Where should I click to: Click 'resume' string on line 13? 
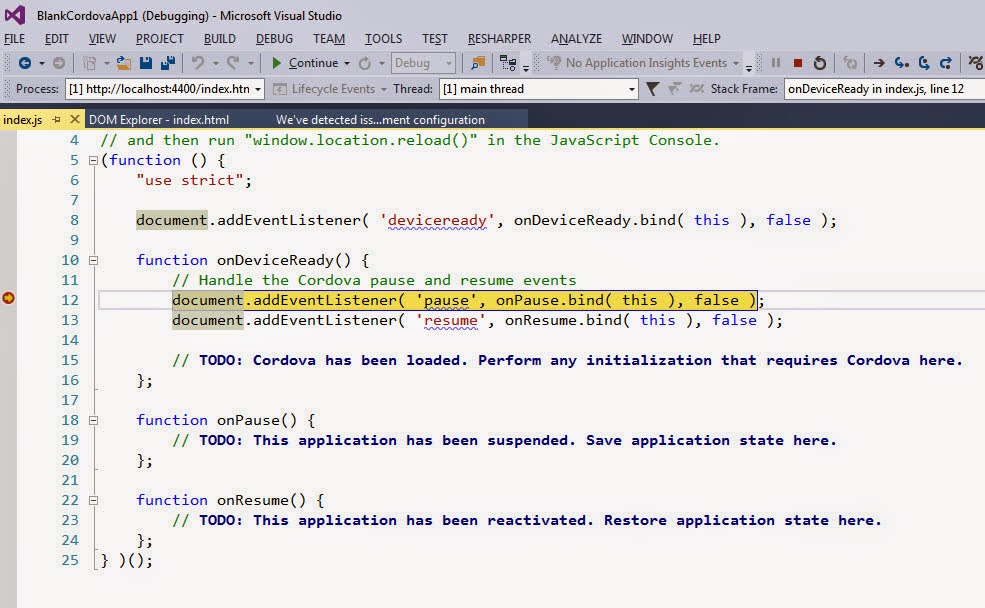[x=450, y=320]
